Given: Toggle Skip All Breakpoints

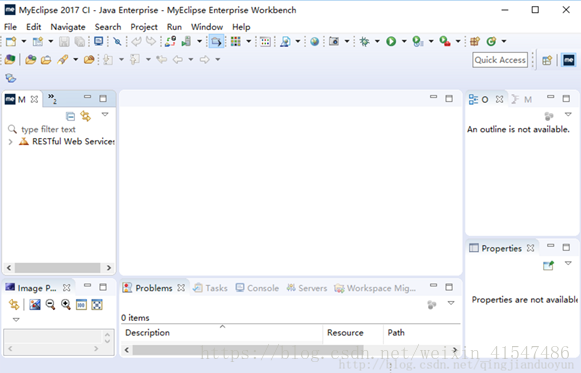Looking at the screenshot, I should click(x=117, y=41).
